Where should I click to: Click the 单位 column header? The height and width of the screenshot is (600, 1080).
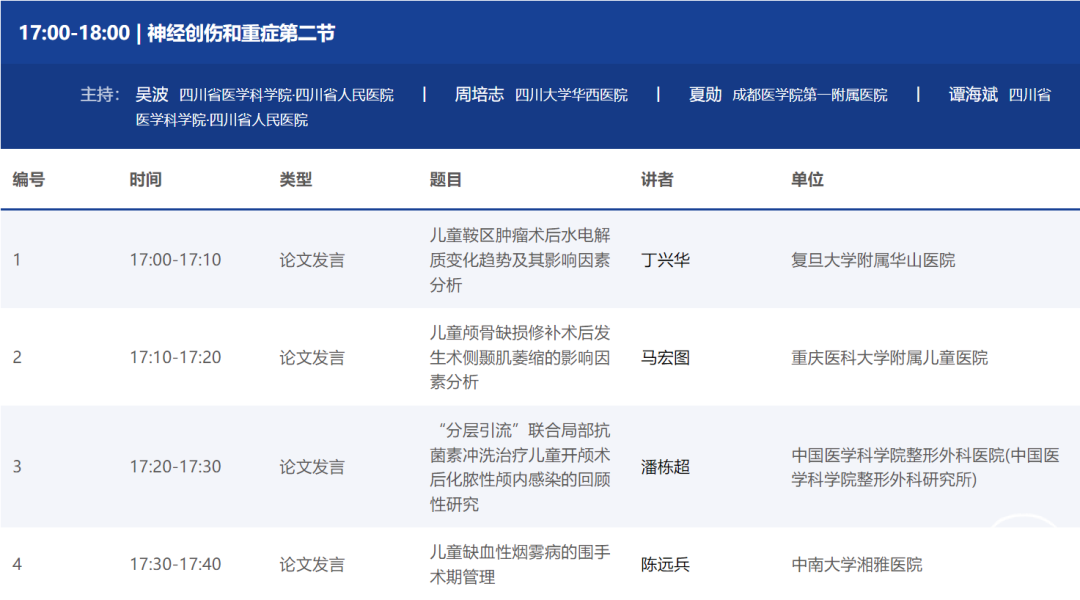tap(807, 180)
